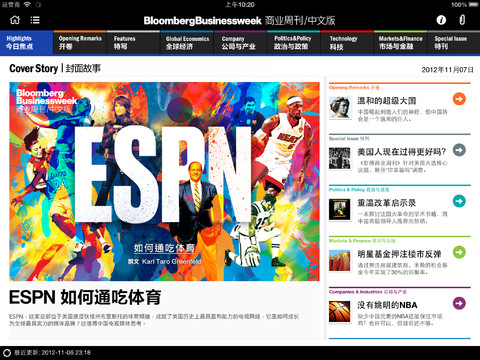Viewport: 480px width, 360px height.
Task: Tap the Opening Remarks section label in sidebar
Action: pos(354,88)
